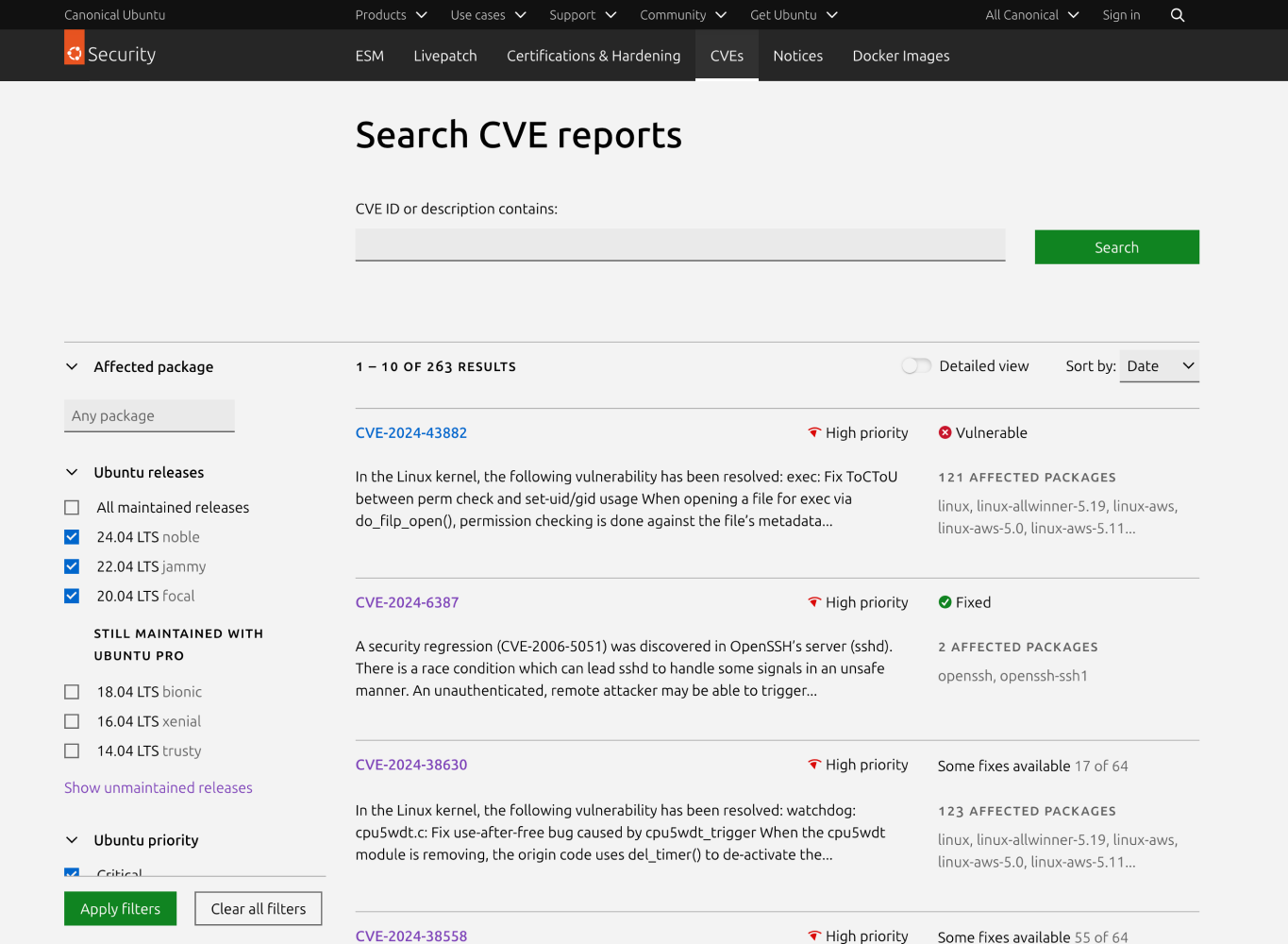Image resolution: width=1288 pixels, height=944 pixels.
Task: Check 18.04 LTS bionic
Action: click(72, 692)
